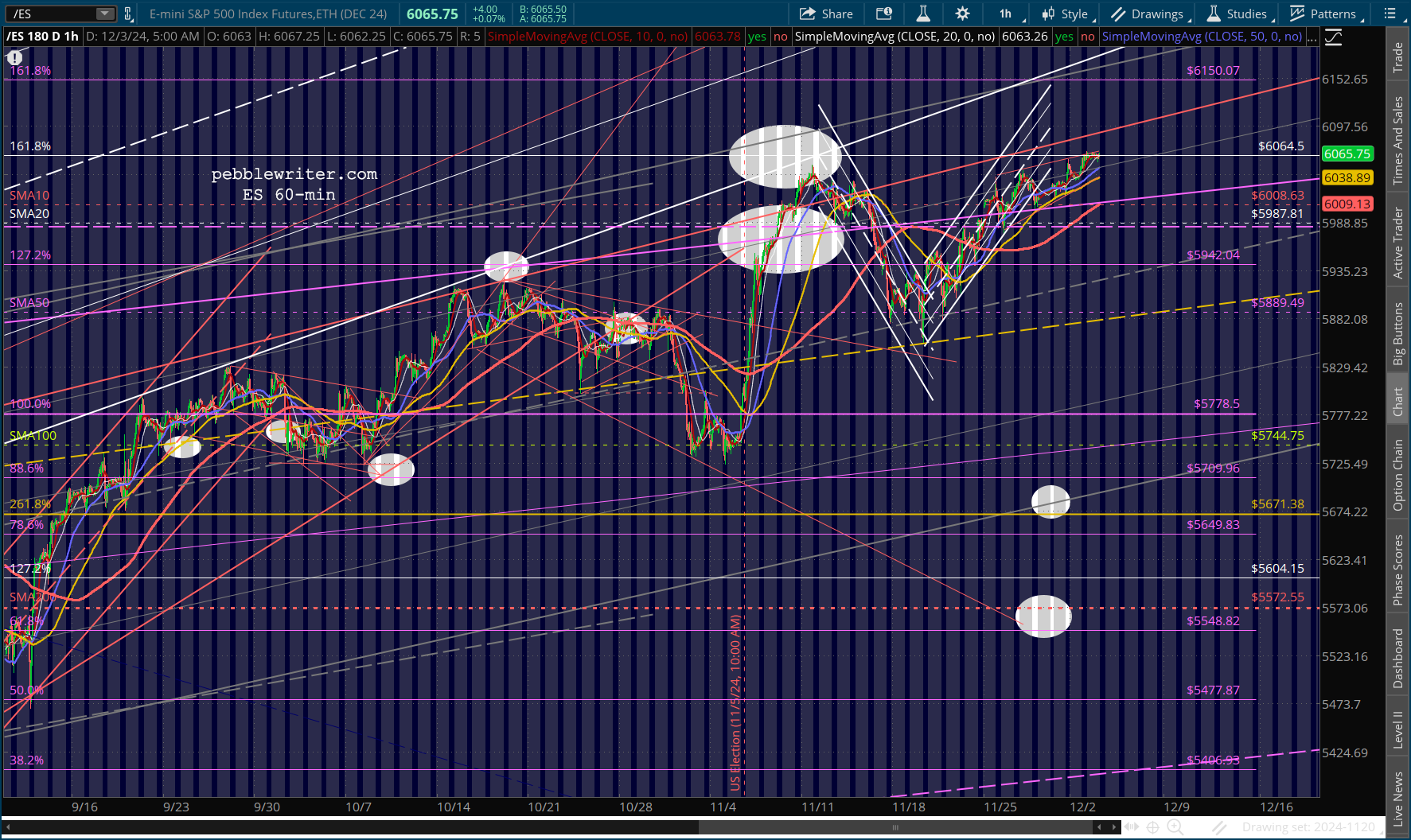Open the Dashboard side tab
This screenshot has height=840, width=1411.
(1398, 658)
